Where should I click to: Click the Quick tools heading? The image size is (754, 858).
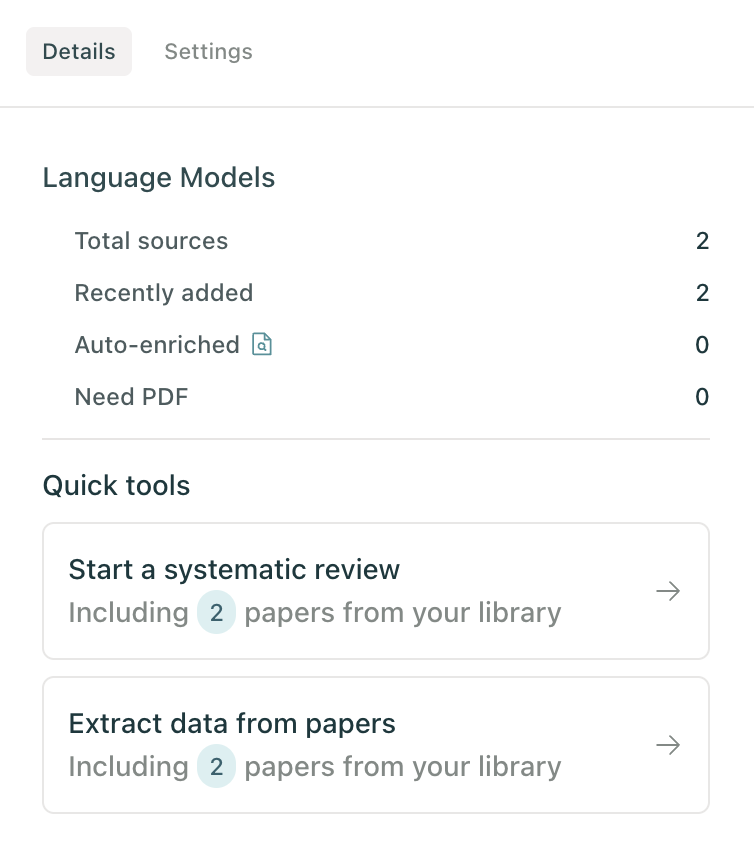pyautogui.click(x=116, y=485)
